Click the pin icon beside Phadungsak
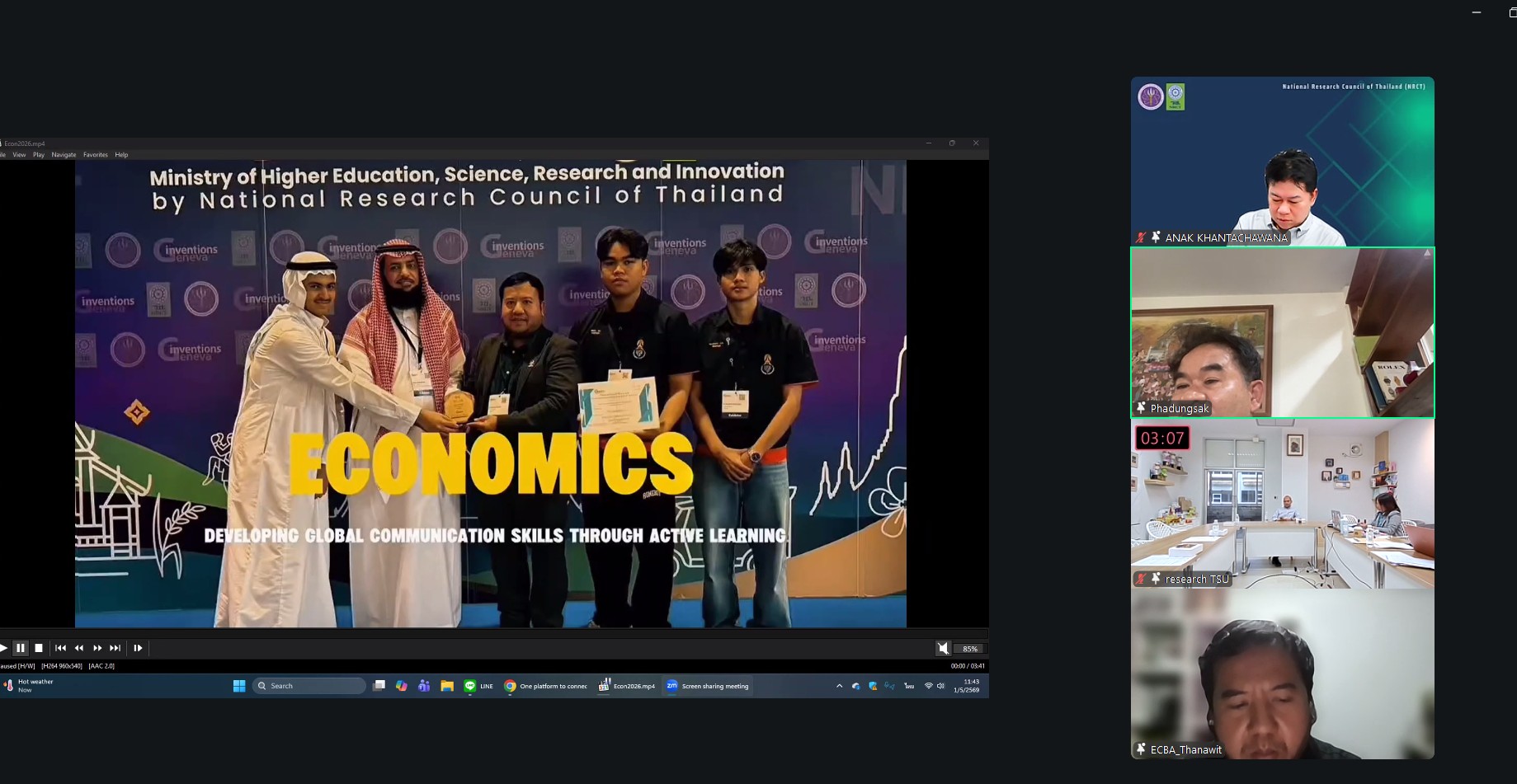 1142,408
